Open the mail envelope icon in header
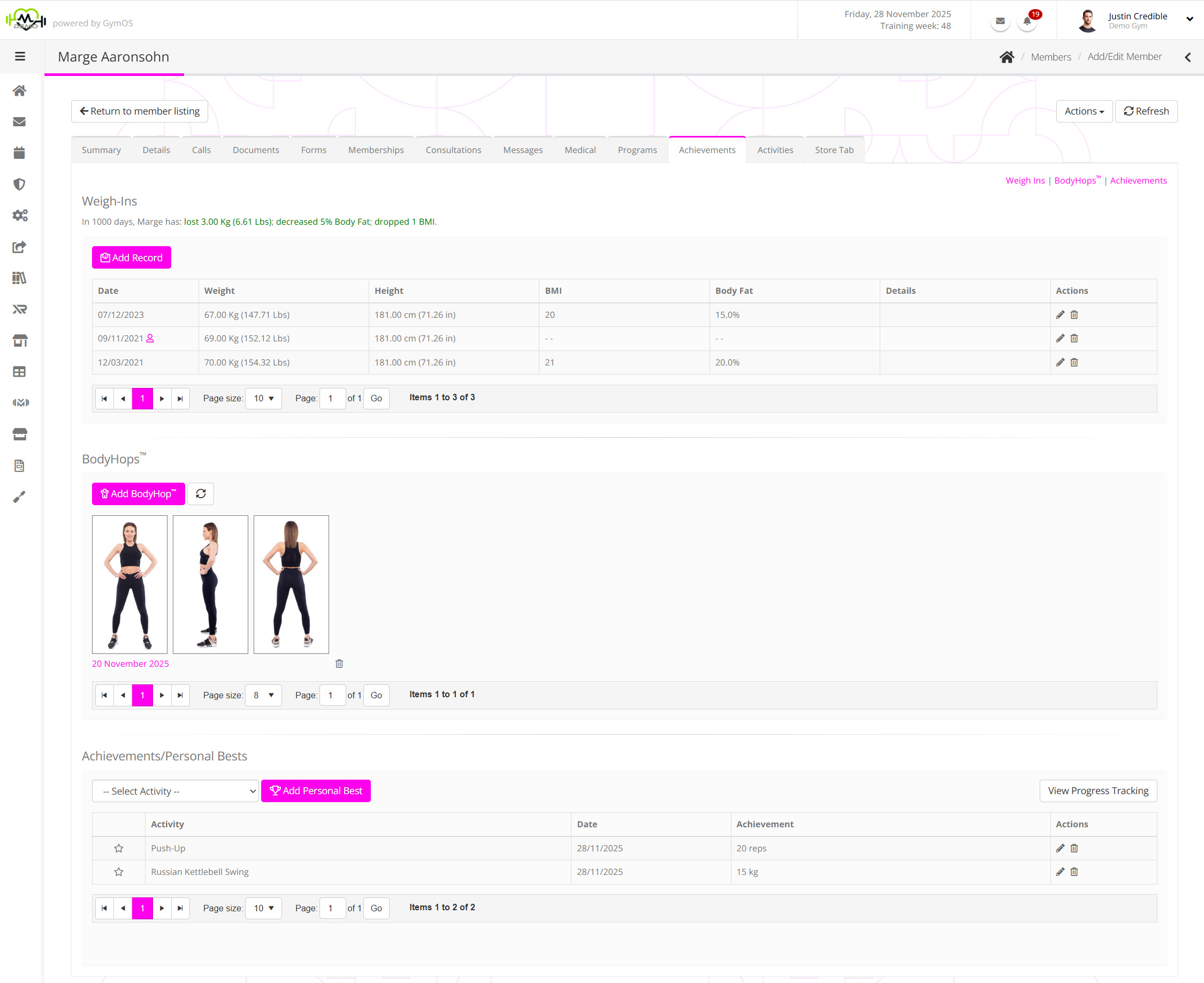This screenshot has height=983, width=1204. (1000, 21)
